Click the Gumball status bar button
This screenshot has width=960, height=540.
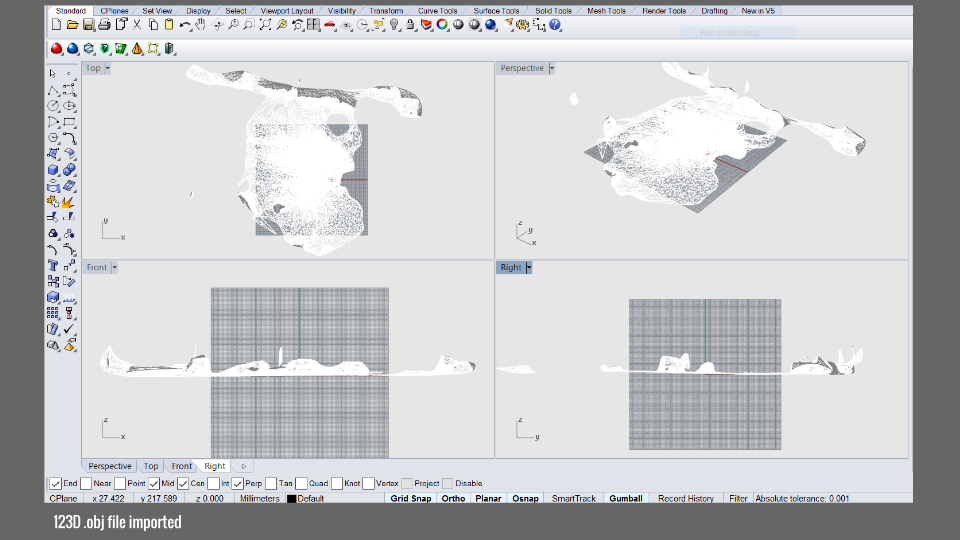click(x=626, y=498)
